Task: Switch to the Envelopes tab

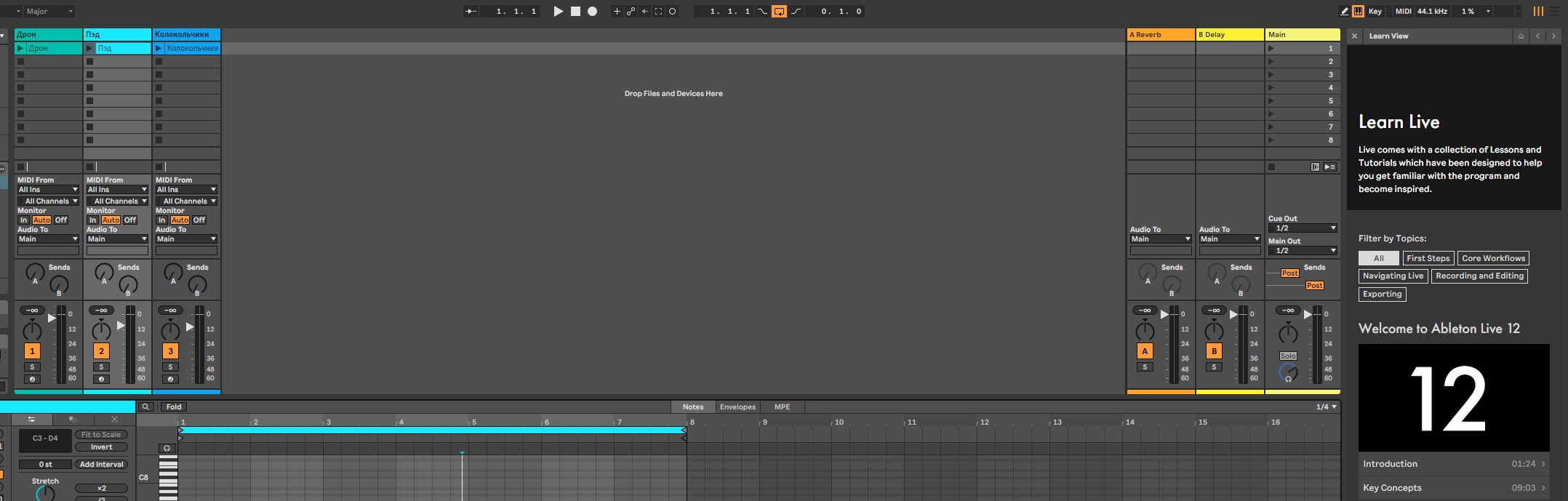Action: 737,407
